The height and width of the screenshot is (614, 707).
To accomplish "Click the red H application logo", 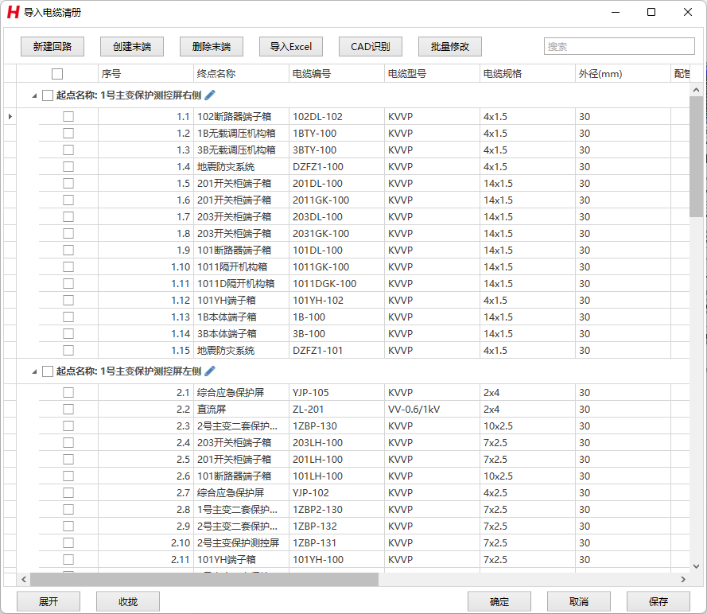I will point(13,12).
